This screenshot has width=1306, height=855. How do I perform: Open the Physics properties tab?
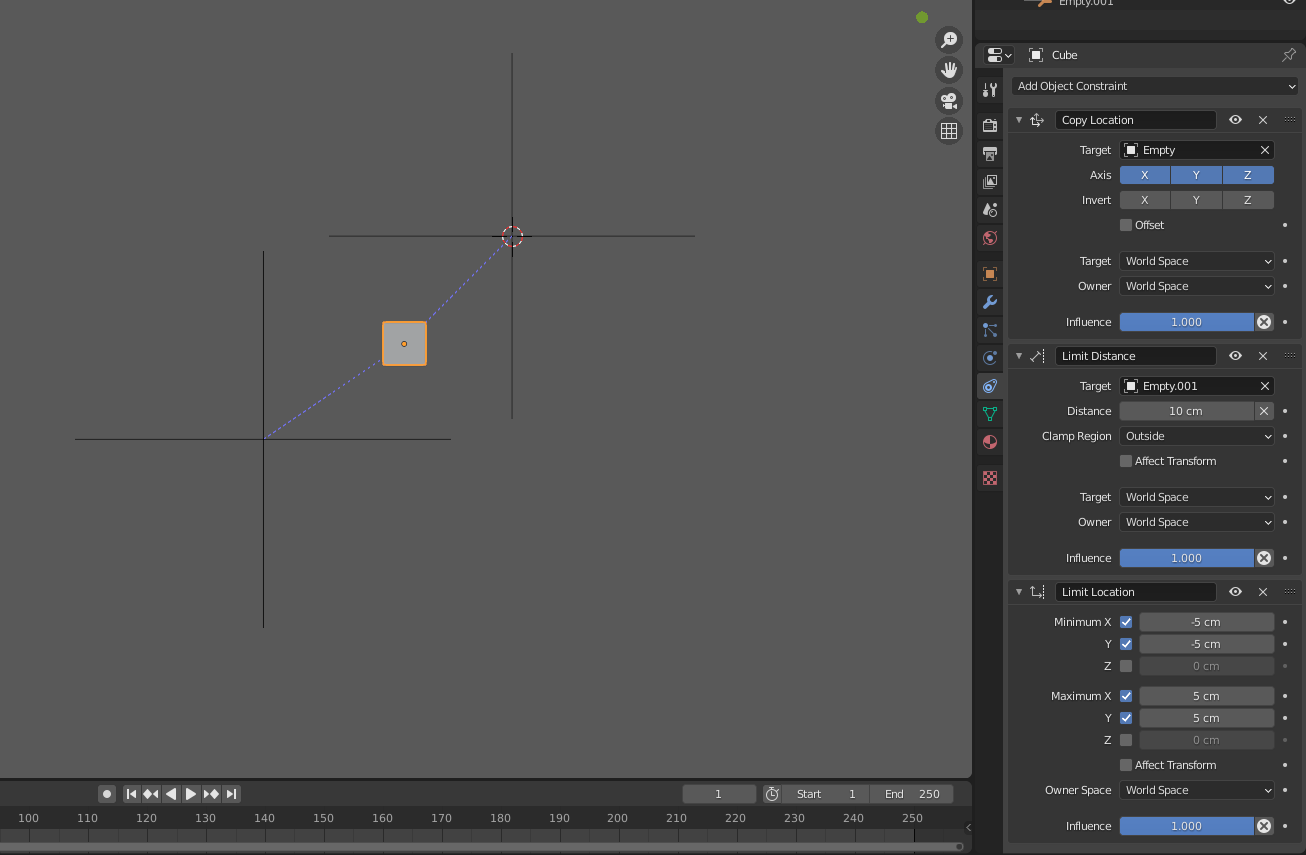click(x=990, y=358)
